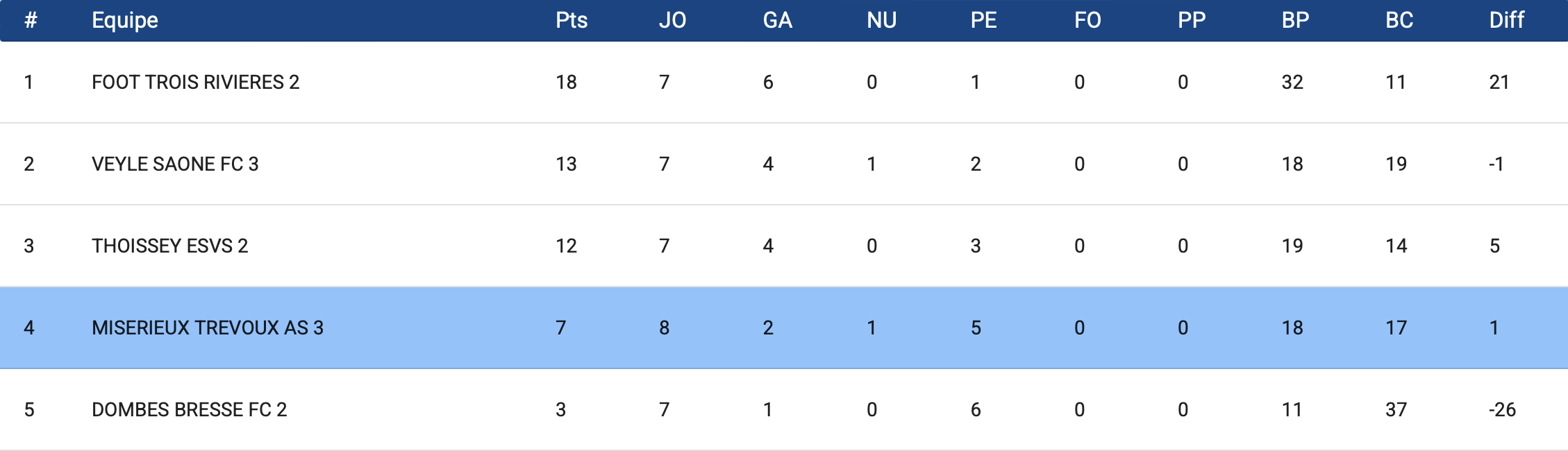Click the Equipe column header

click(125, 20)
